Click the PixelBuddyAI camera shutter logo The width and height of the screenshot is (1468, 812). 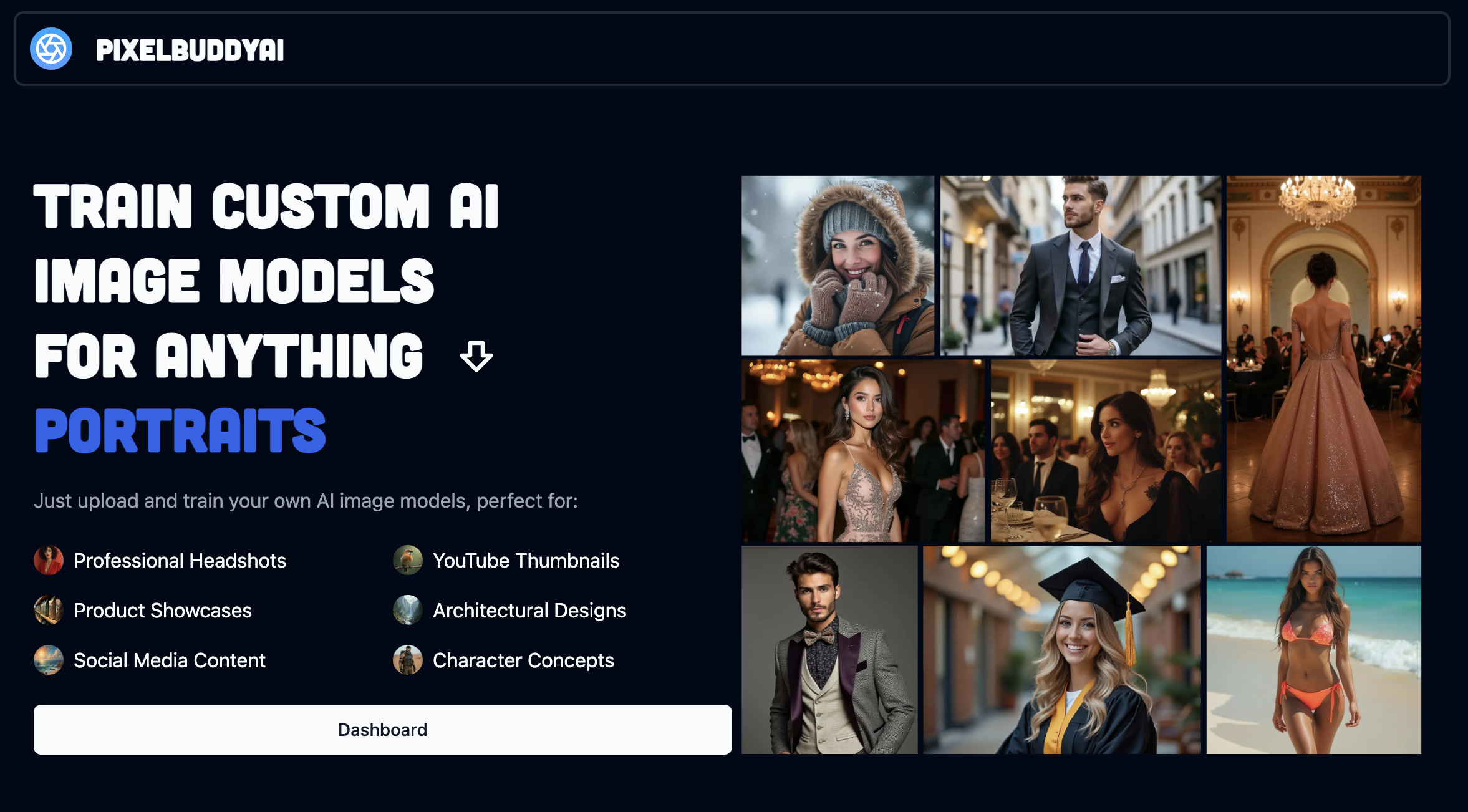(51, 49)
